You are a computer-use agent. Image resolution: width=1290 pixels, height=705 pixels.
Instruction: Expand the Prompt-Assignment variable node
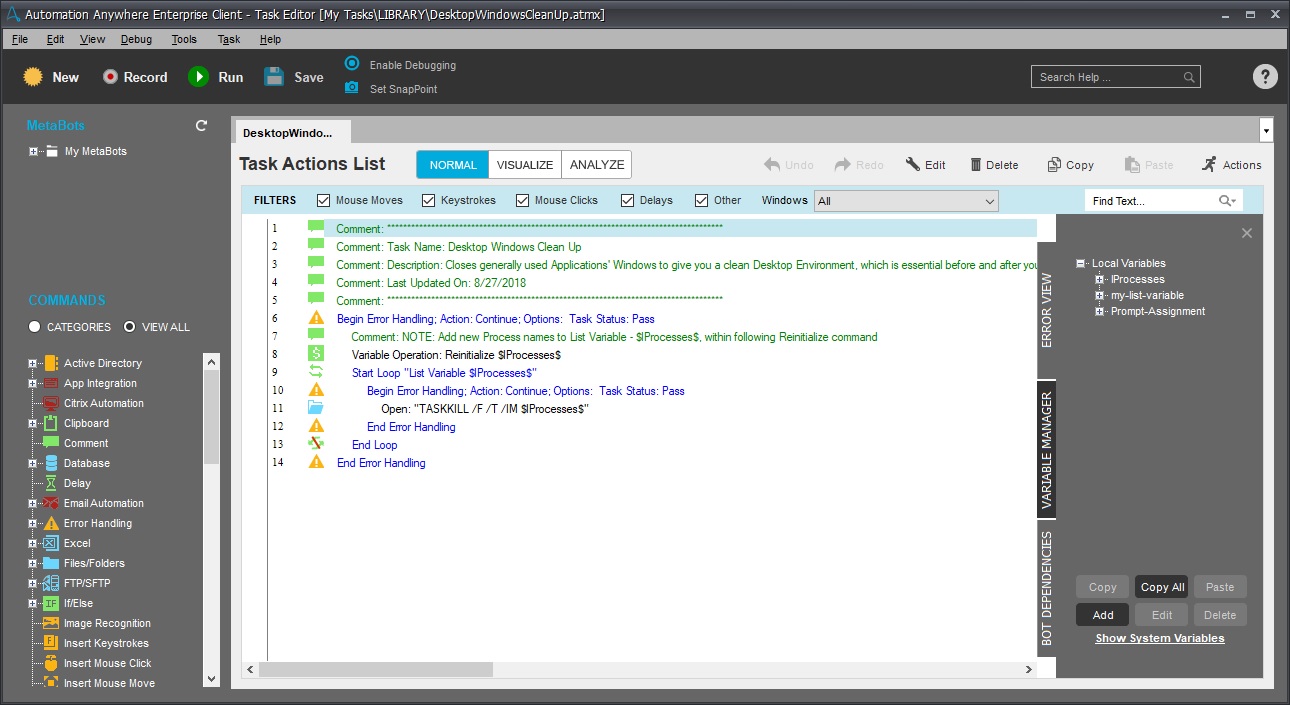point(1100,311)
